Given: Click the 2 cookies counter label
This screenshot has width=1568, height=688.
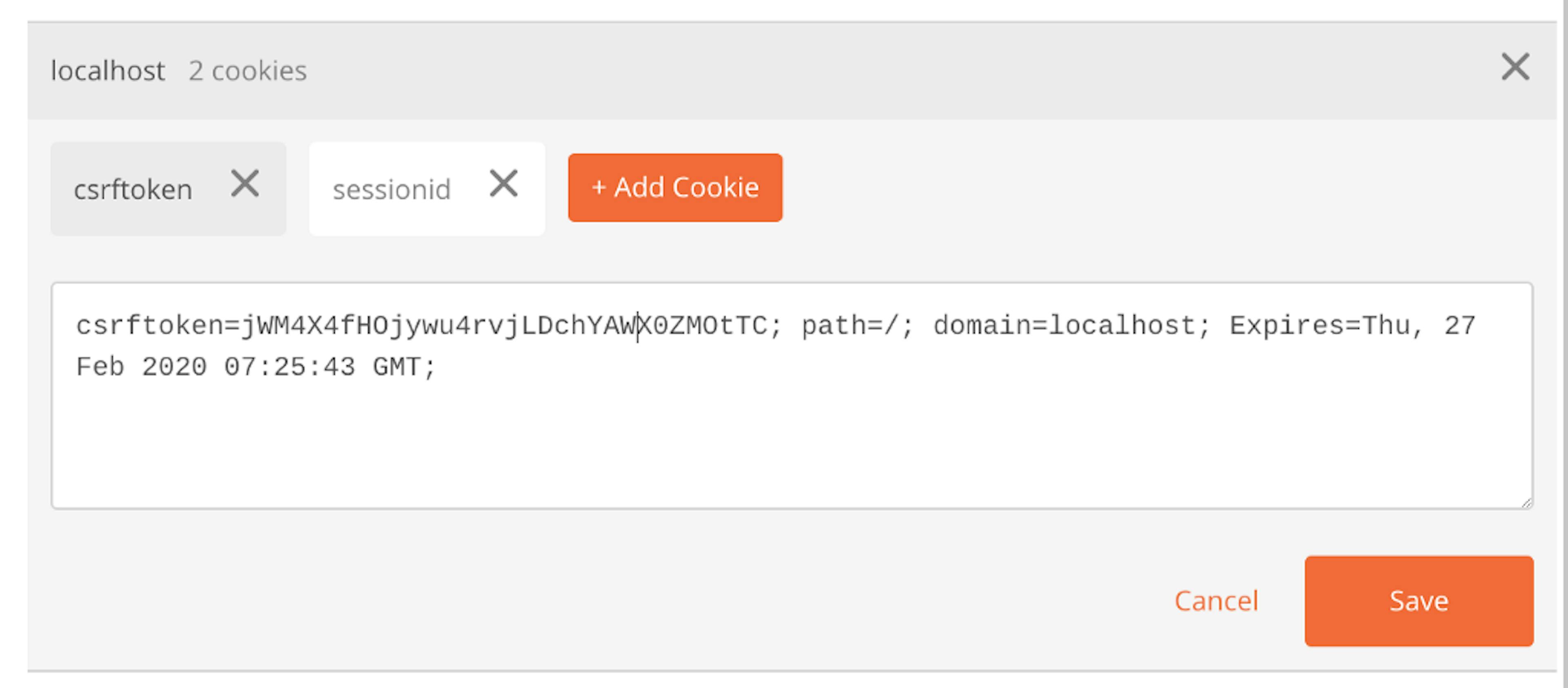Looking at the screenshot, I should (248, 71).
